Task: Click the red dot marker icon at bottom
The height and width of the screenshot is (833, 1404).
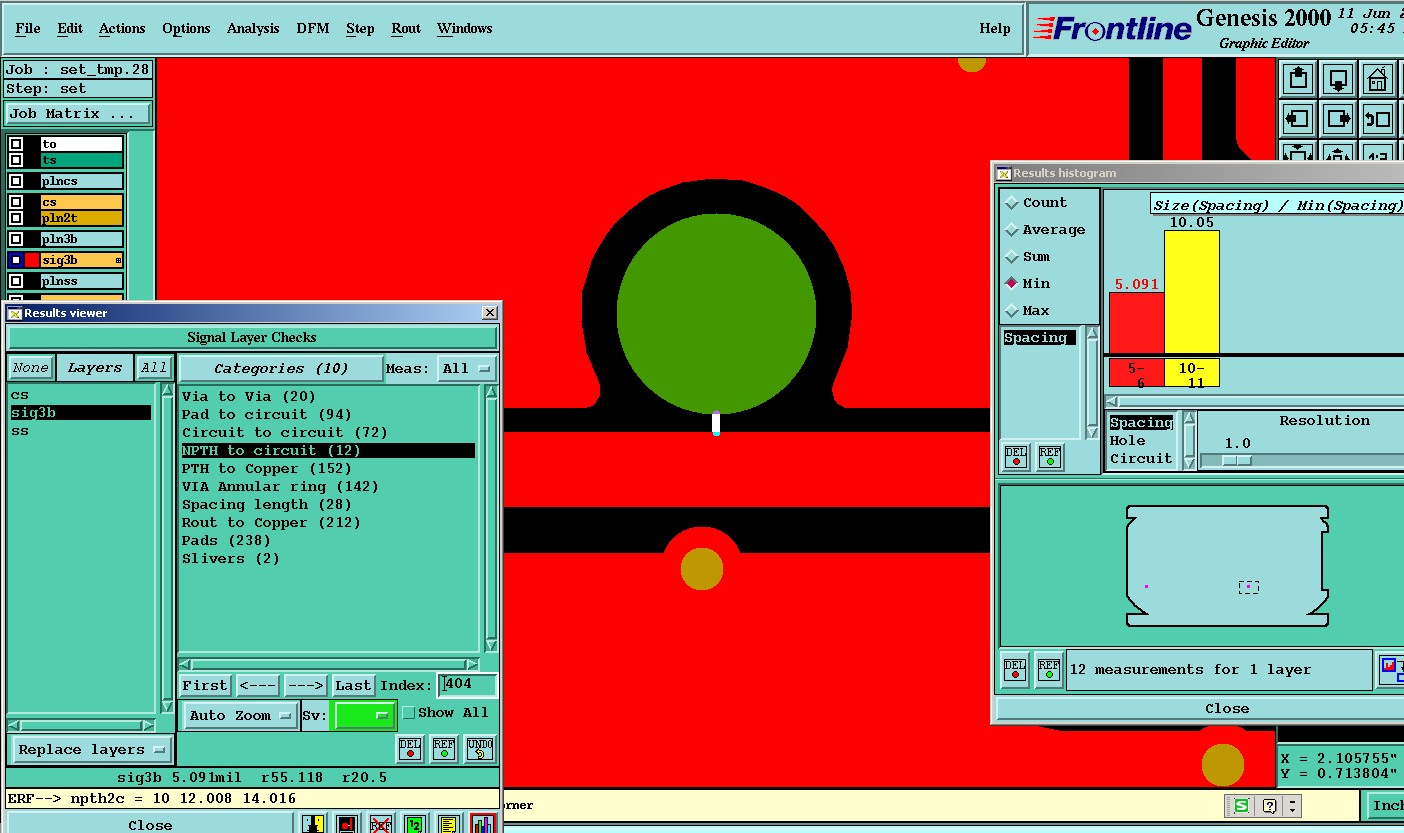Action: tap(347, 824)
